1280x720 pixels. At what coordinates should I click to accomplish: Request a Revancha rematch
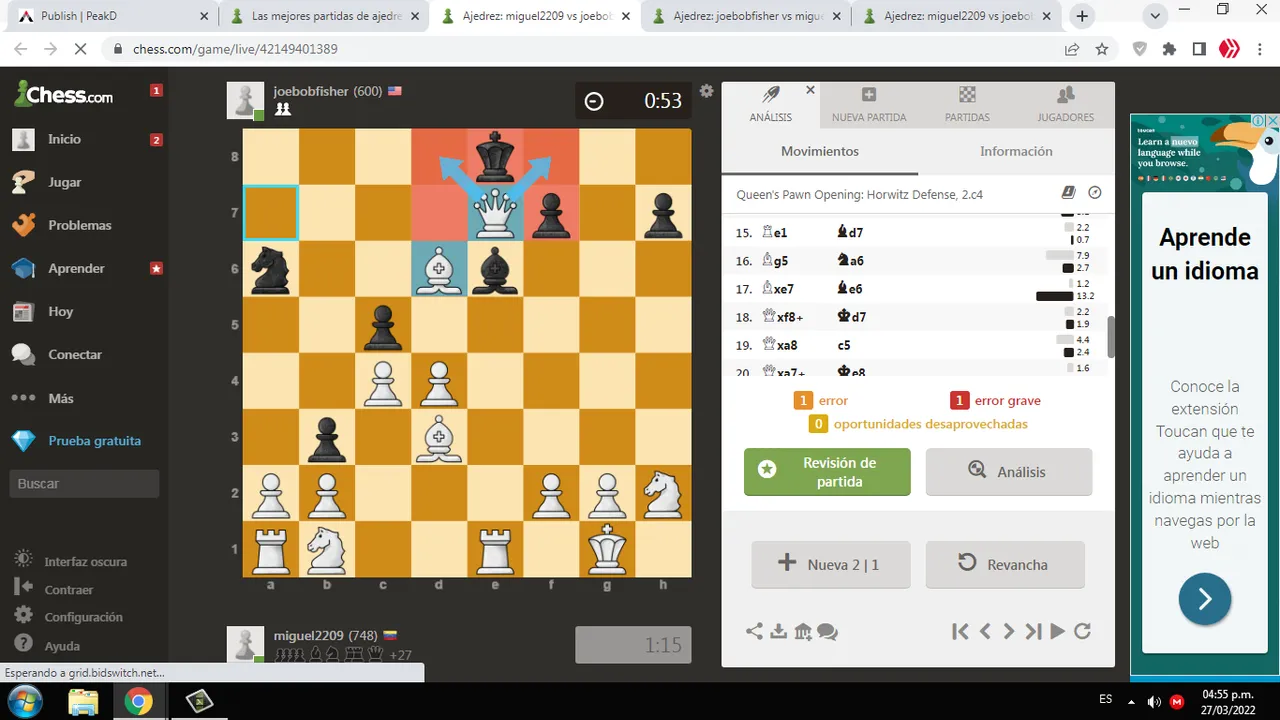pyautogui.click(x=1005, y=565)
